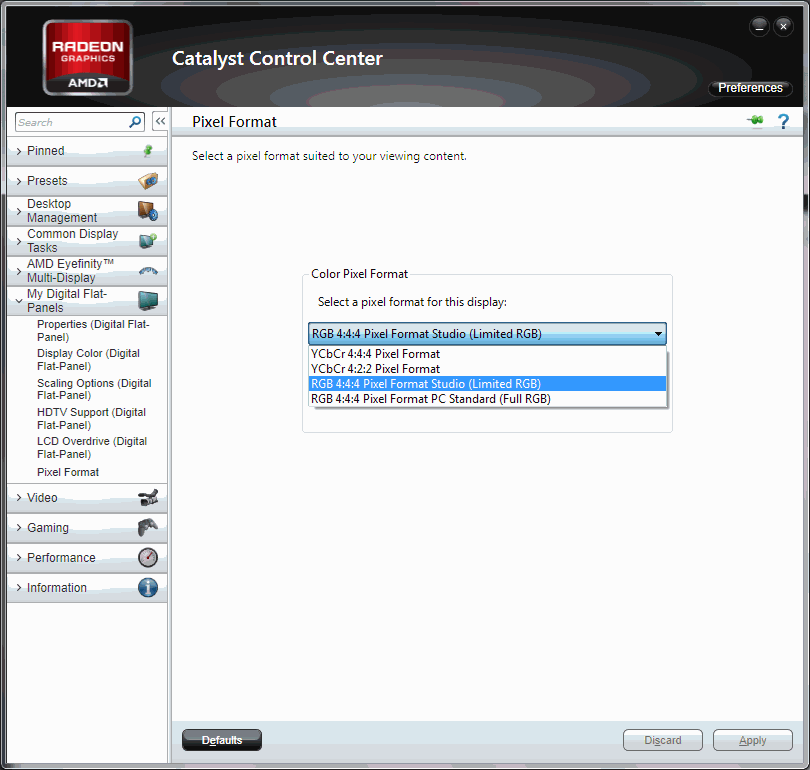Close the Catalyst Control Center window
Screen dimensions: 810x770
[x=783, y=26]
